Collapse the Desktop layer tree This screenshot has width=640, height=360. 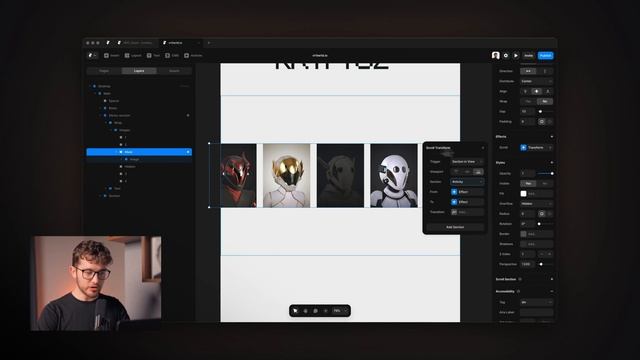tap(90, 86)
